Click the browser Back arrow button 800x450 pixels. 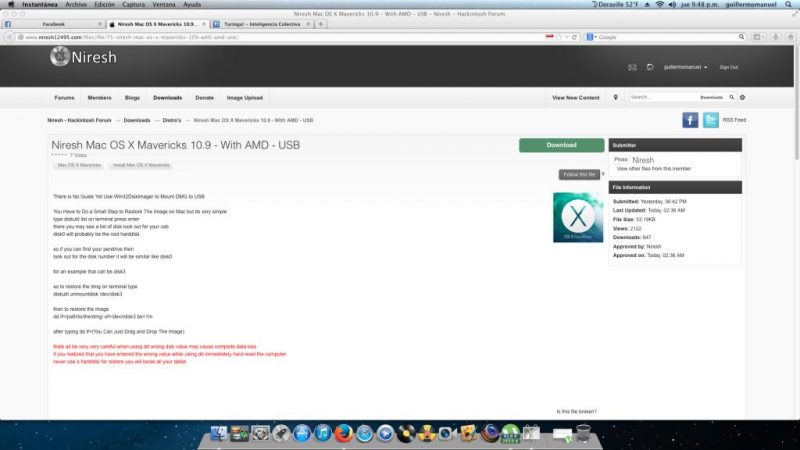pyautogui.click(x=9, y=37)
